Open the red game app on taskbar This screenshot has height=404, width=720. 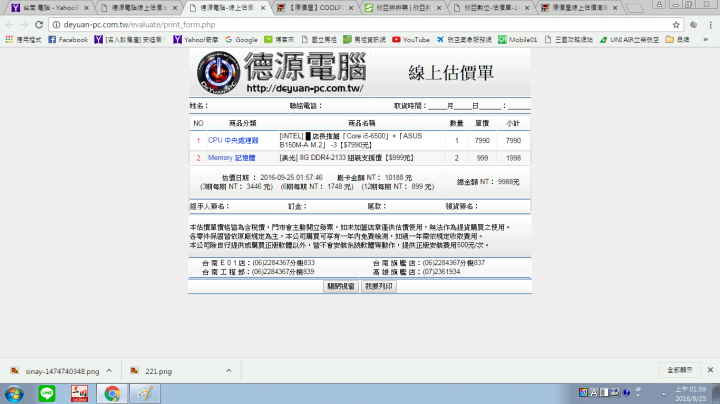tap(79, 394)
